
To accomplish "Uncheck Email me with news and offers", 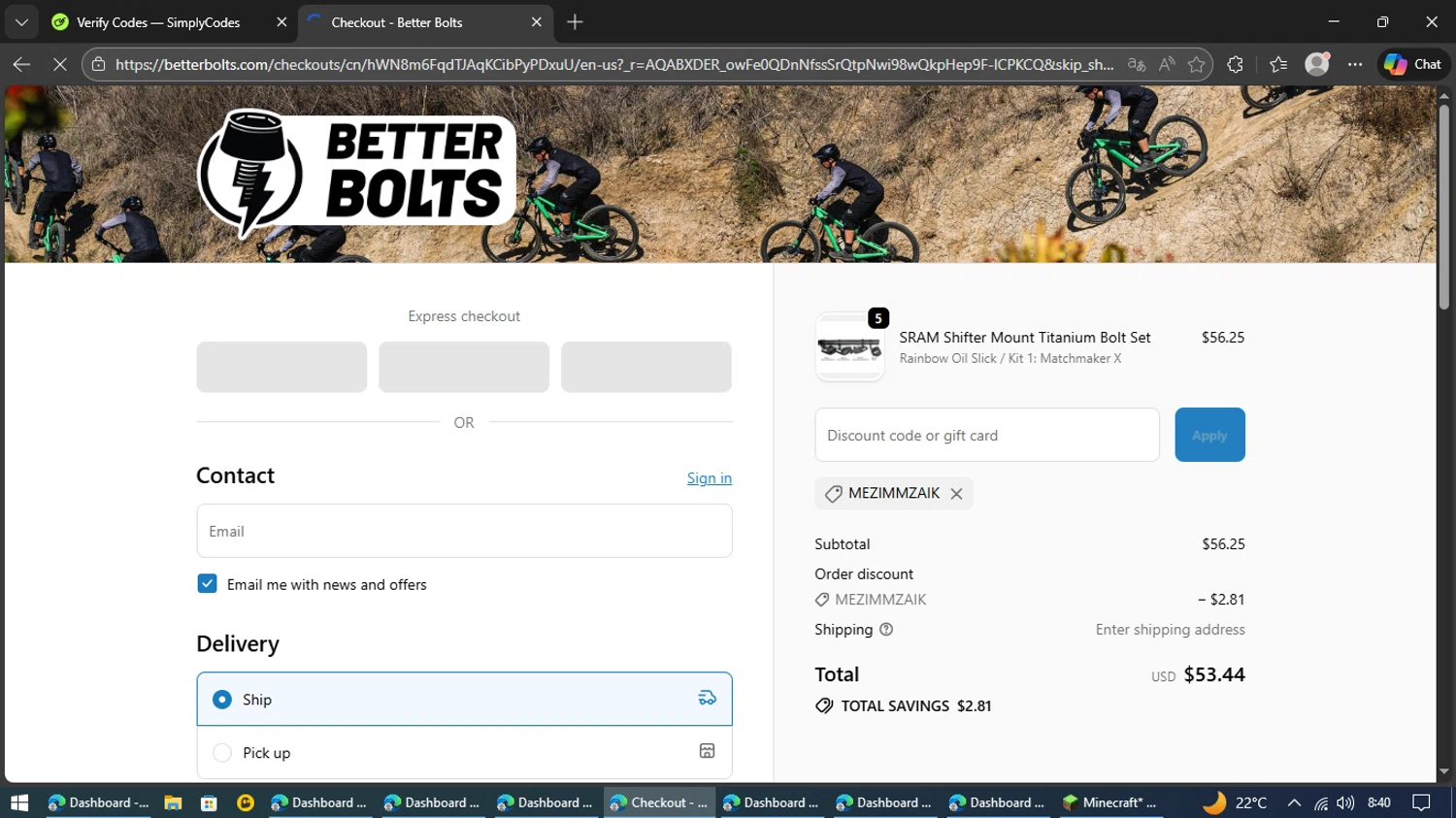I will click(x=207, y=584).
